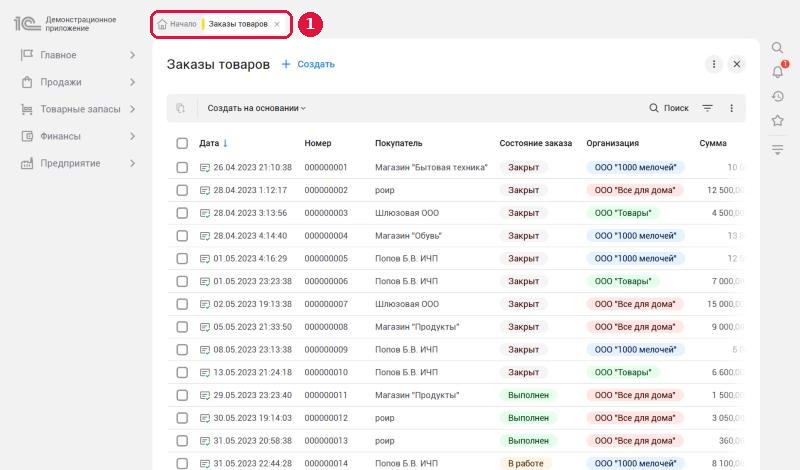Toggle select-all checkbox in header
Viewport: 800px width, 470px height.
[x=182, y=143]
